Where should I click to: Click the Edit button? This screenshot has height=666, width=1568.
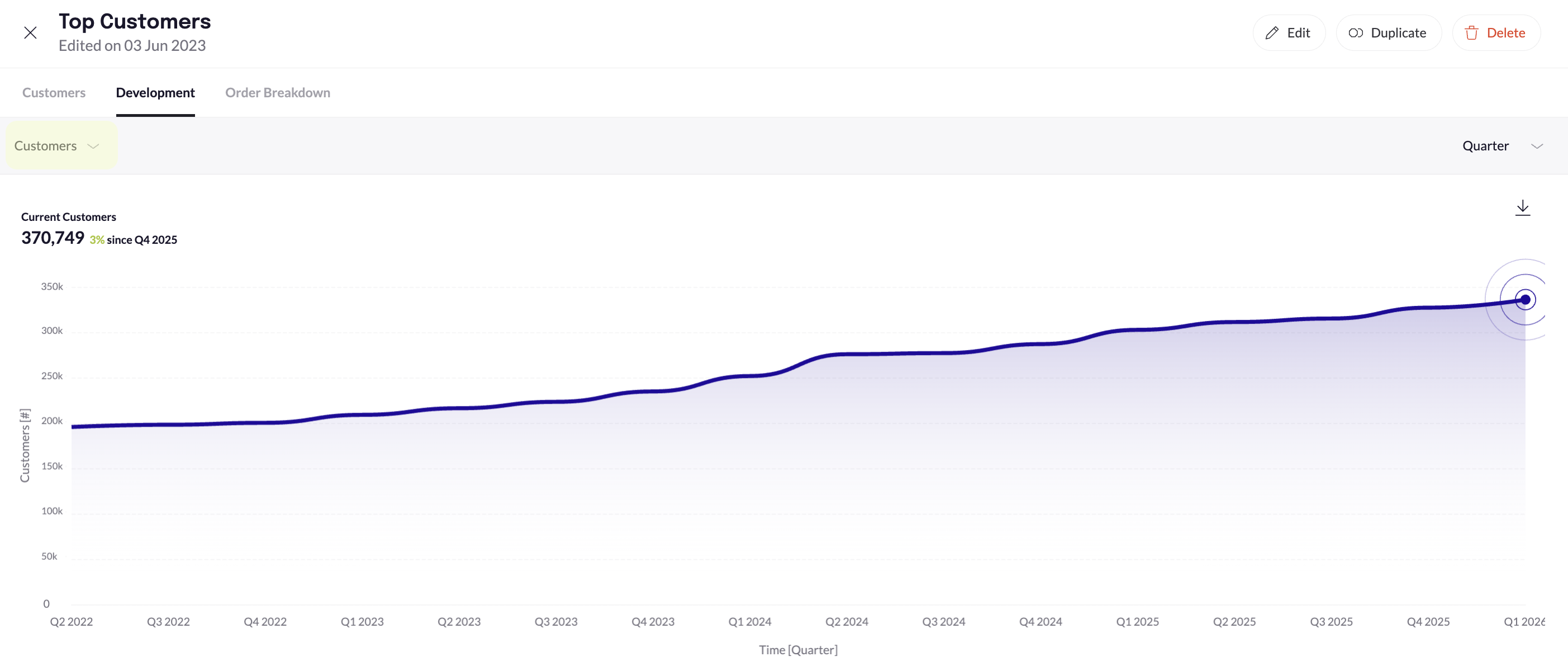coord(1289,32)
